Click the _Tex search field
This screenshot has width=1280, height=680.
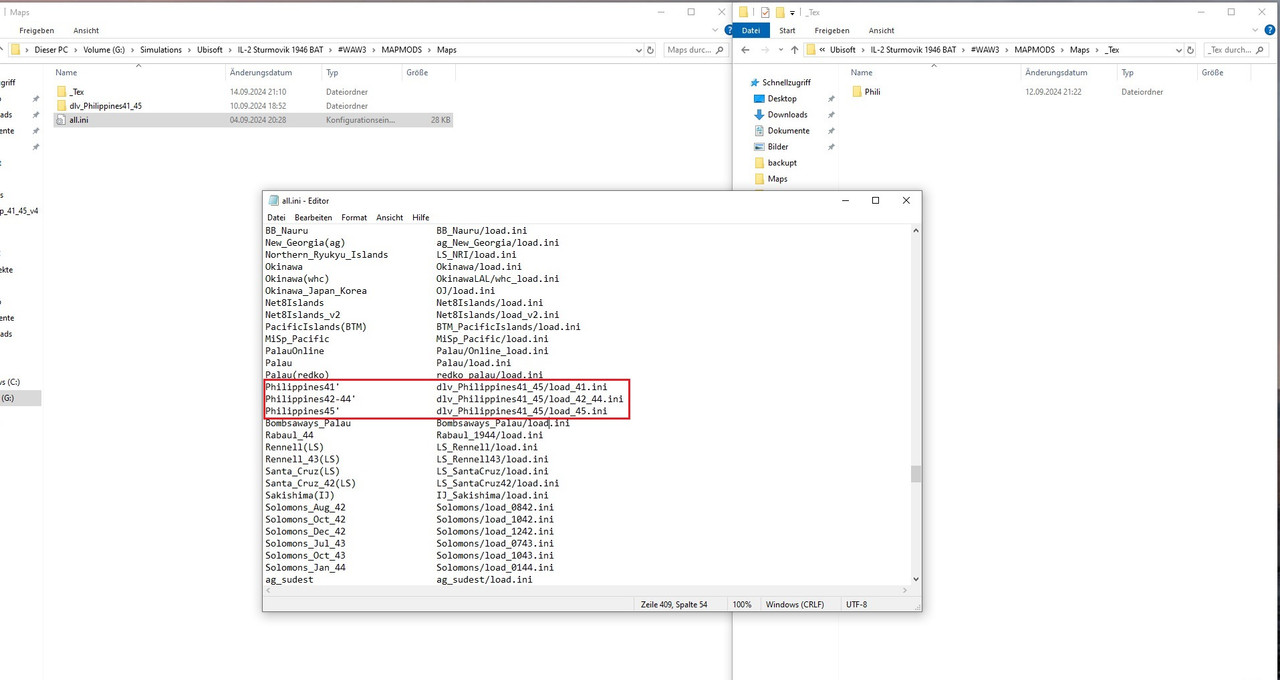1235,49
